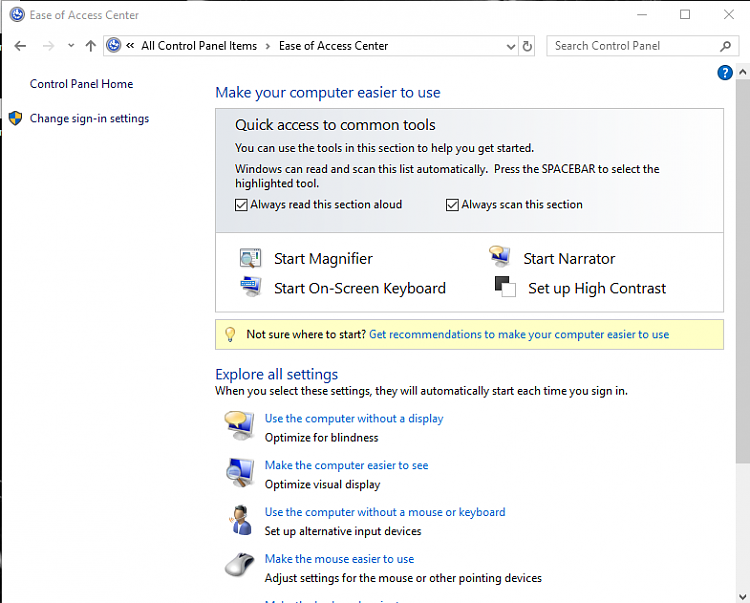Click the search magnifier icon

[726, 46]
